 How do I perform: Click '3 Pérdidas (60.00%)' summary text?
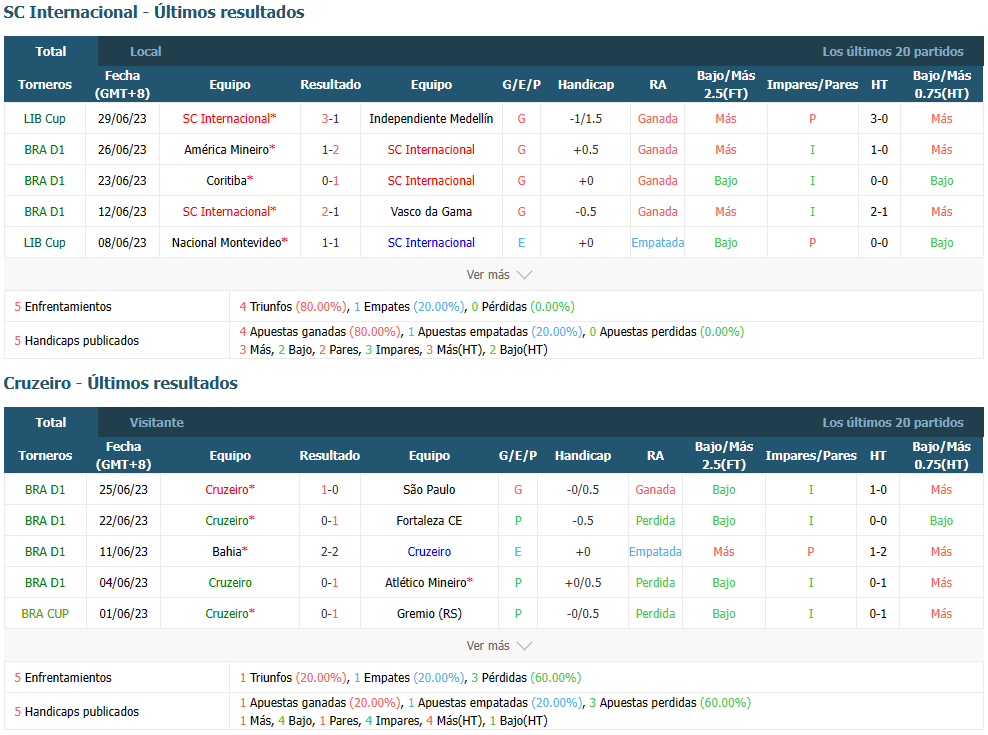pyautogui.click(x=526, y=678)
